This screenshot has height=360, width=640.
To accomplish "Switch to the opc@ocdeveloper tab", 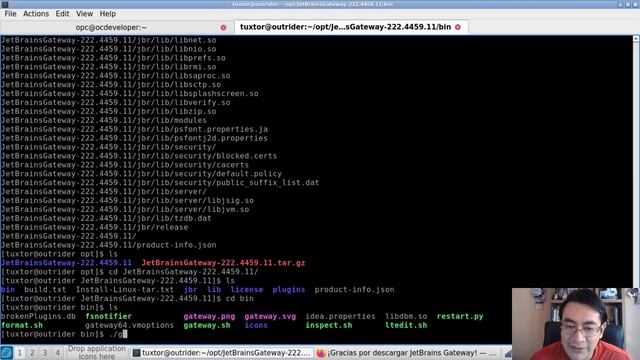I will click(111, 27).
